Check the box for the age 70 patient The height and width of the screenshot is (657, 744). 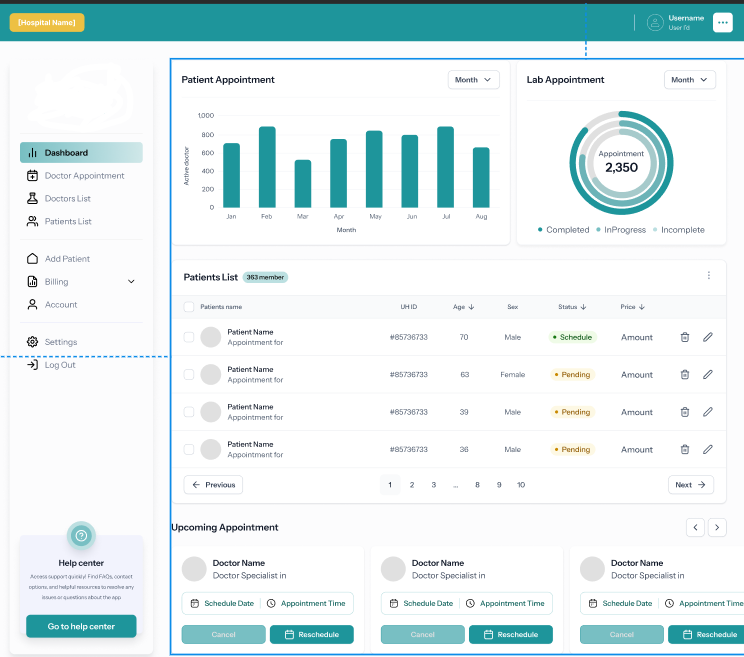189,337
